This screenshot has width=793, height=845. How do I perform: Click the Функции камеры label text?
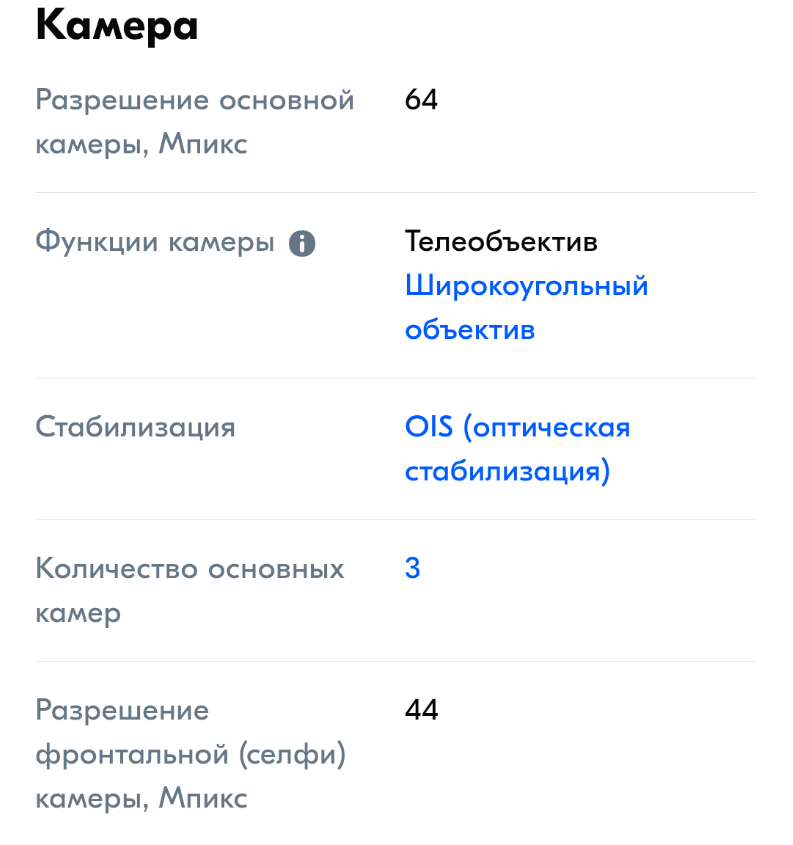click(155, 242)
